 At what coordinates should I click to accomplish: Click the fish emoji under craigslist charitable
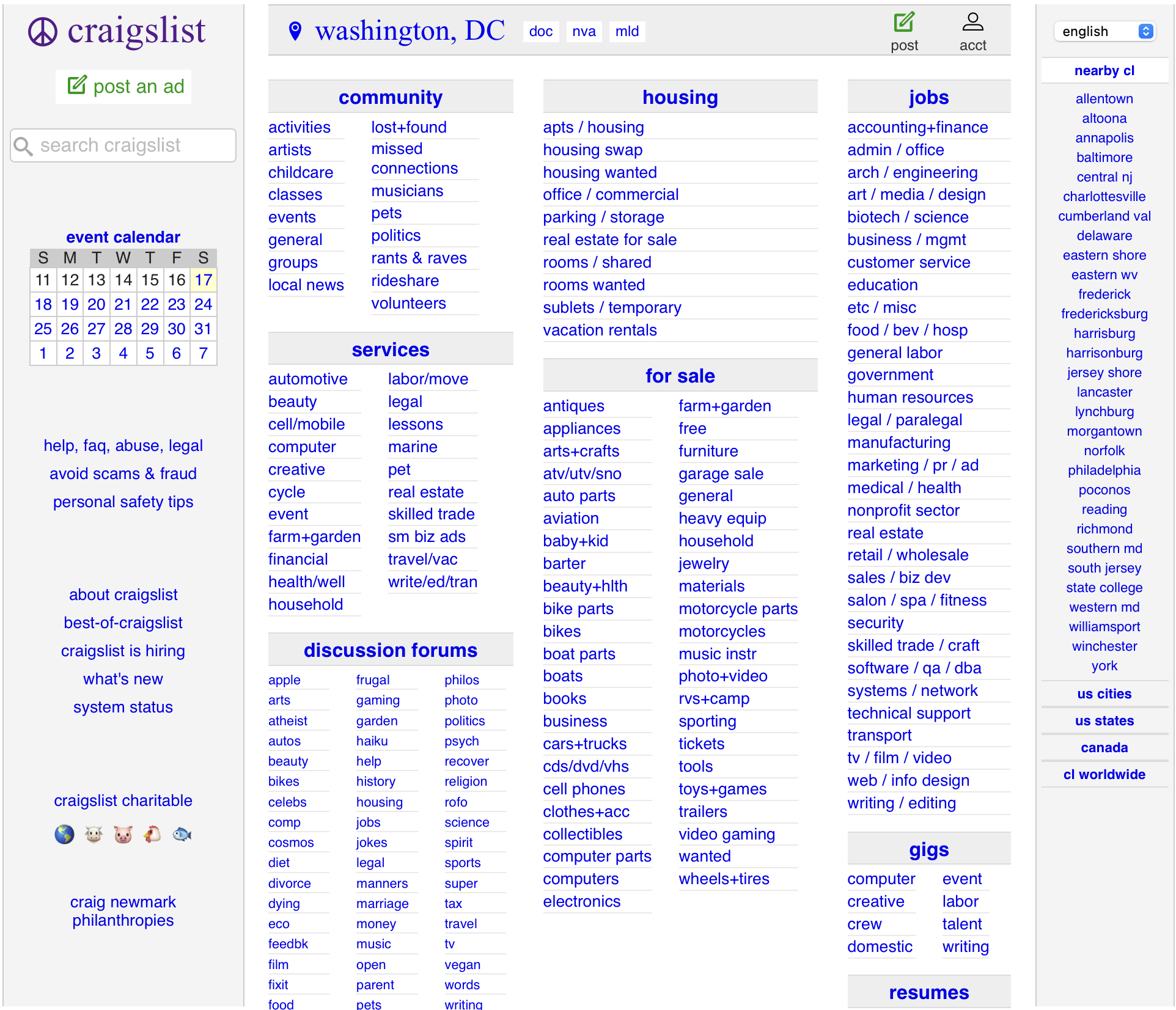182,834
